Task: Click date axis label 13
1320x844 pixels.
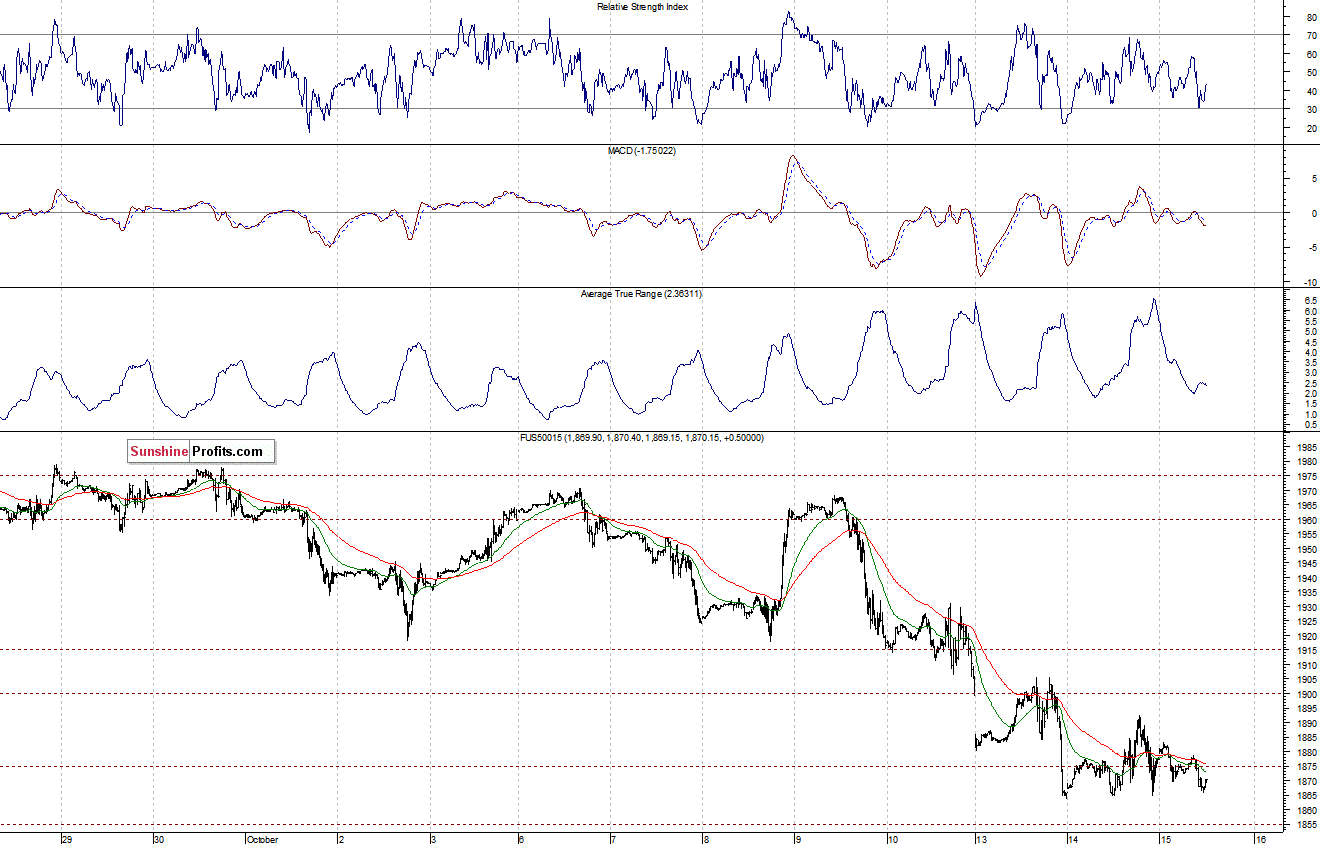Action: pos(983,839)
